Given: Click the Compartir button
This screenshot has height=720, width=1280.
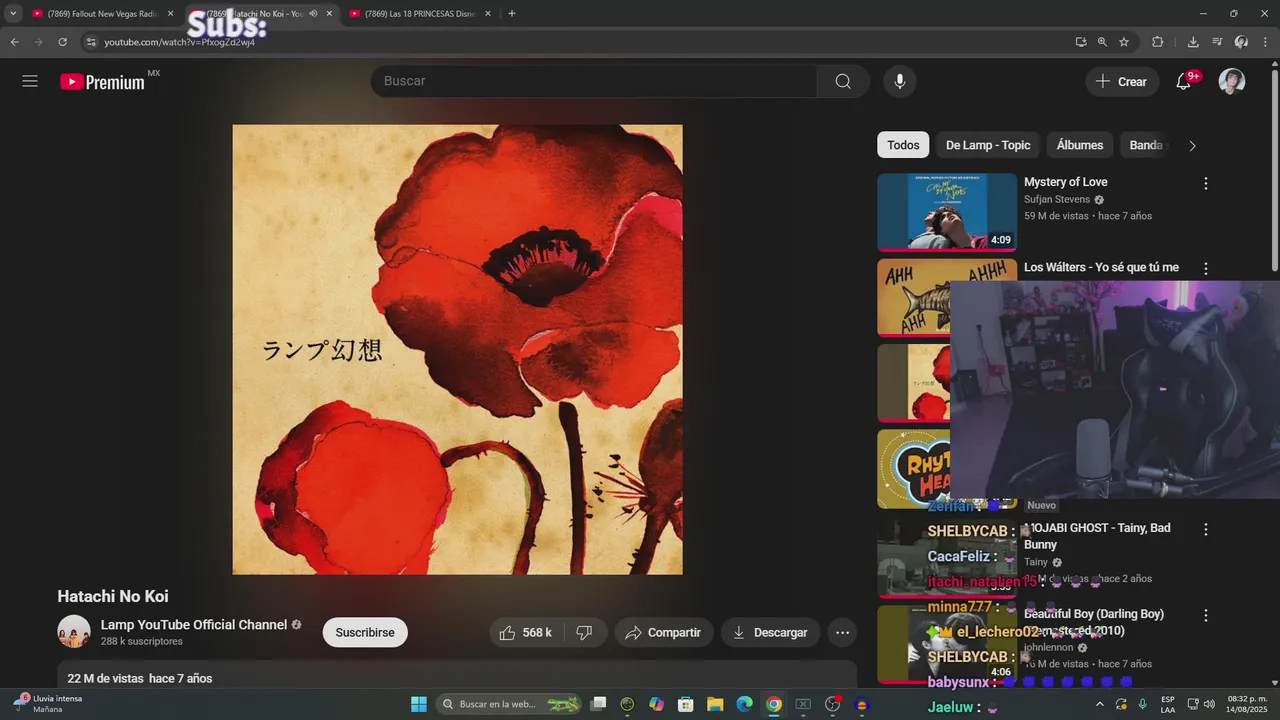Looking at the screenshot, I should 664,632.
